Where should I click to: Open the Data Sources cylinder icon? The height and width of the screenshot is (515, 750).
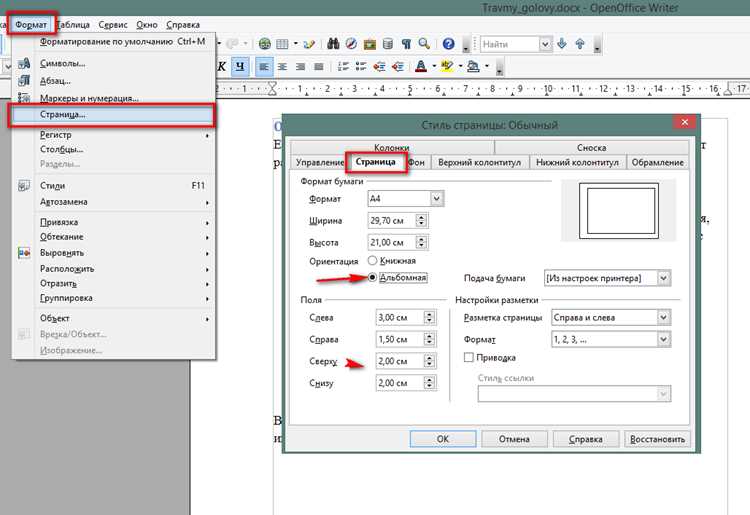[388, 44]
